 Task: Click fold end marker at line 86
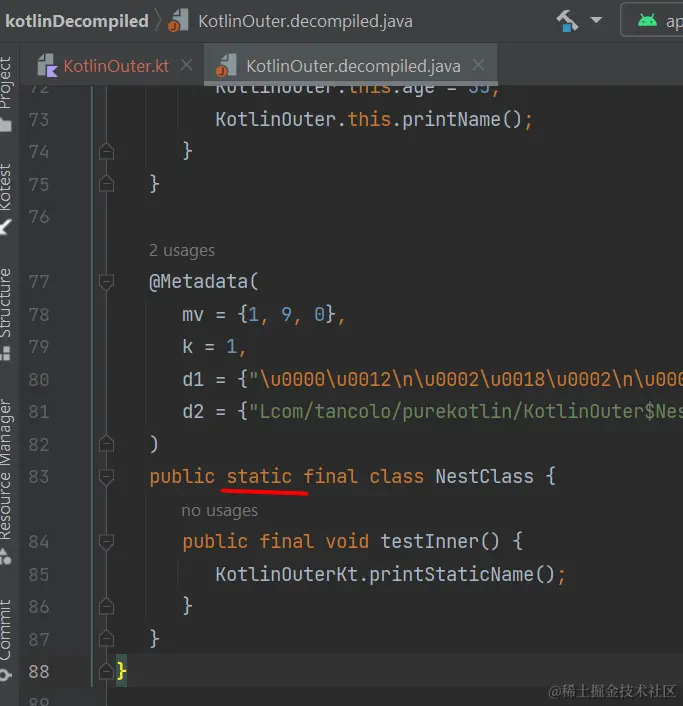pos(106,606)
